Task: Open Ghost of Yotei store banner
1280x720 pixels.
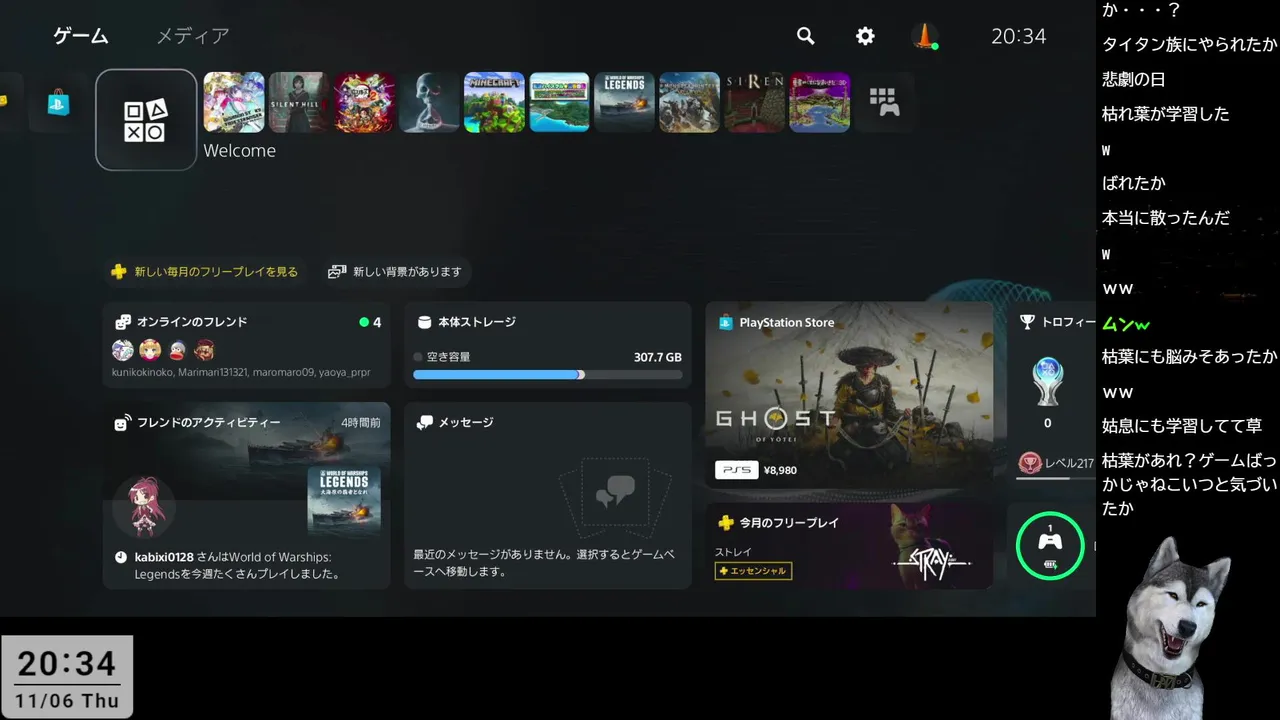Action: [x=850, y=395]
